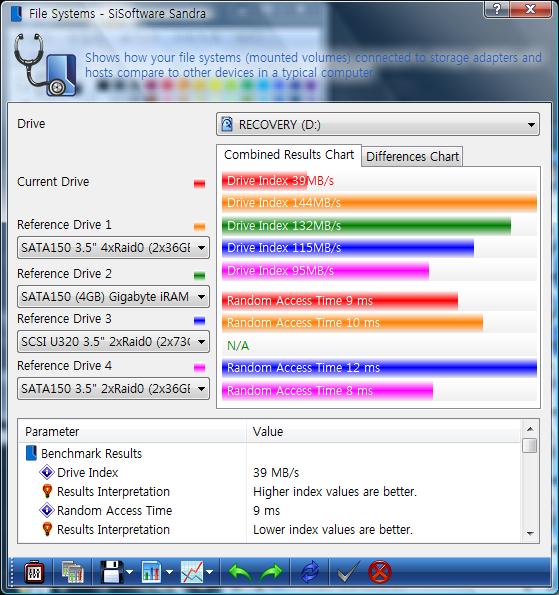Open the Reference Drive 3 SCSI U320 dropdown

click(113, 342)
